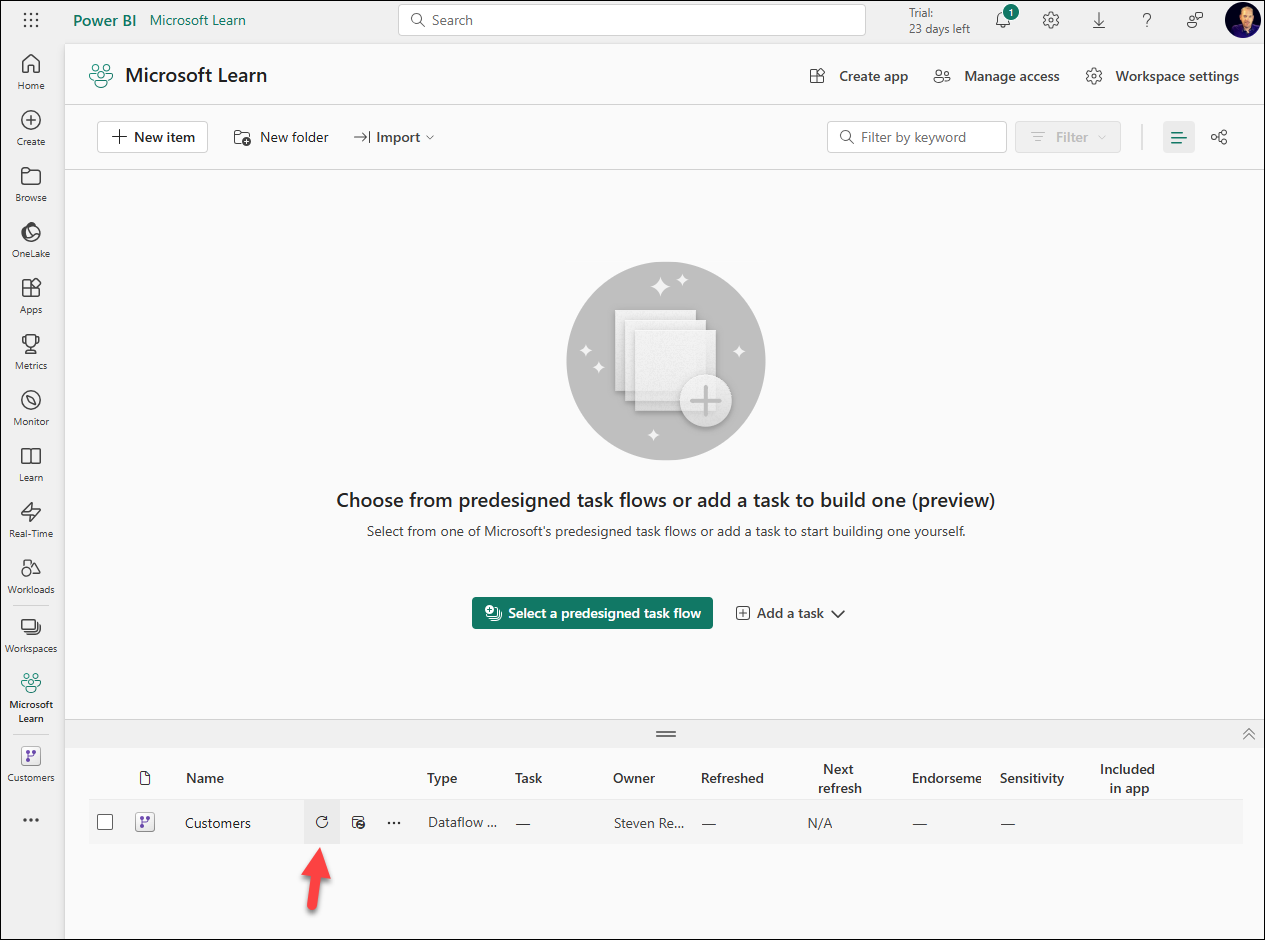Image resolution: width=1265 pixels, height=940 pixels.
Task: Click the Included in app header
Action: coord(1127,778)
